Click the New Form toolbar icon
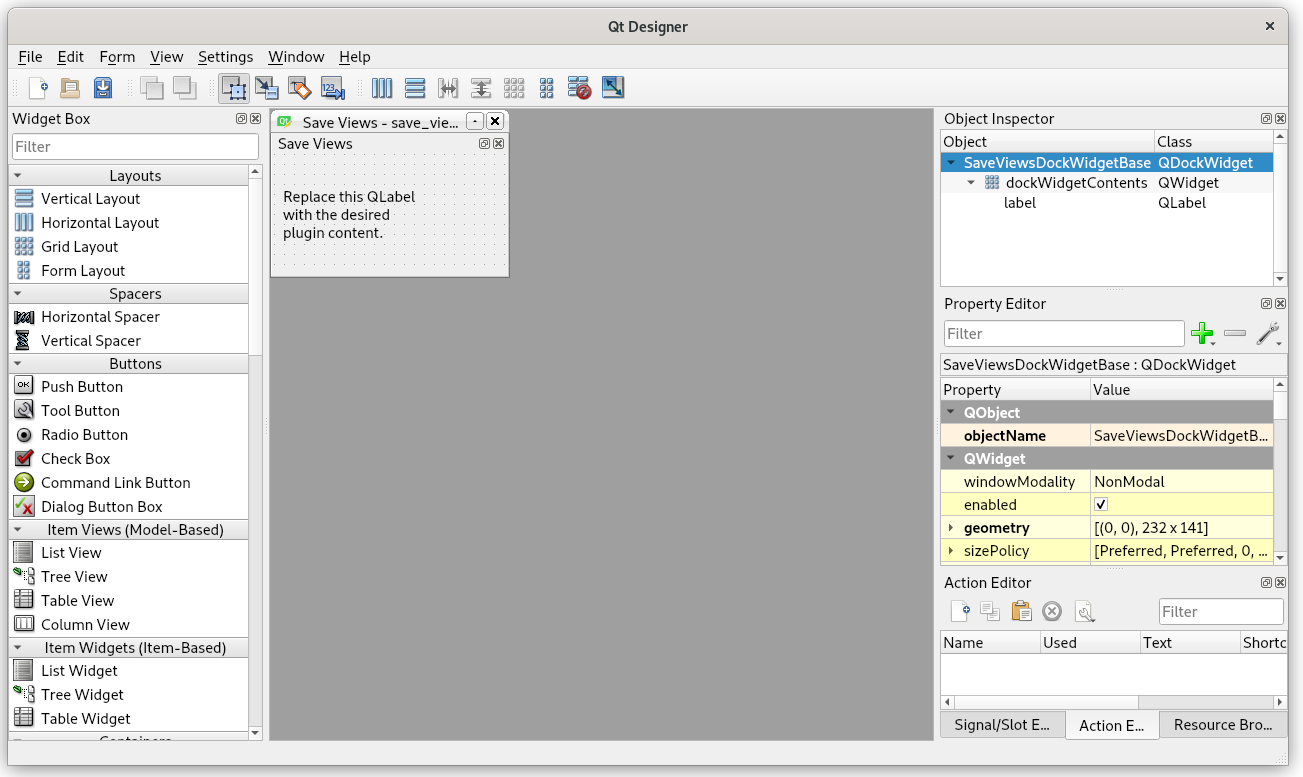 (x=37, y=88)
